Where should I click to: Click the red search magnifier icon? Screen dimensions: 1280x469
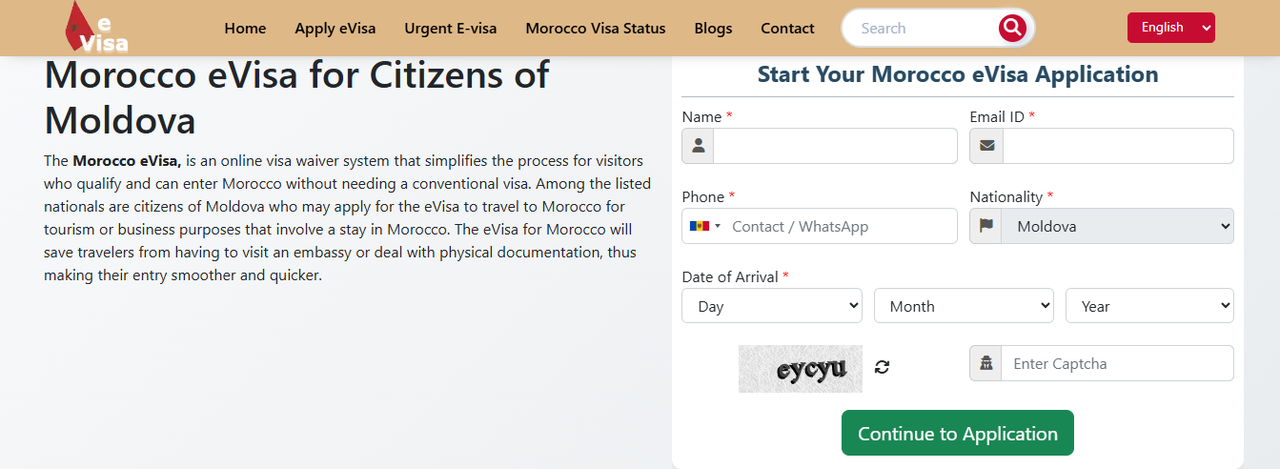[x=1012, y=28]
